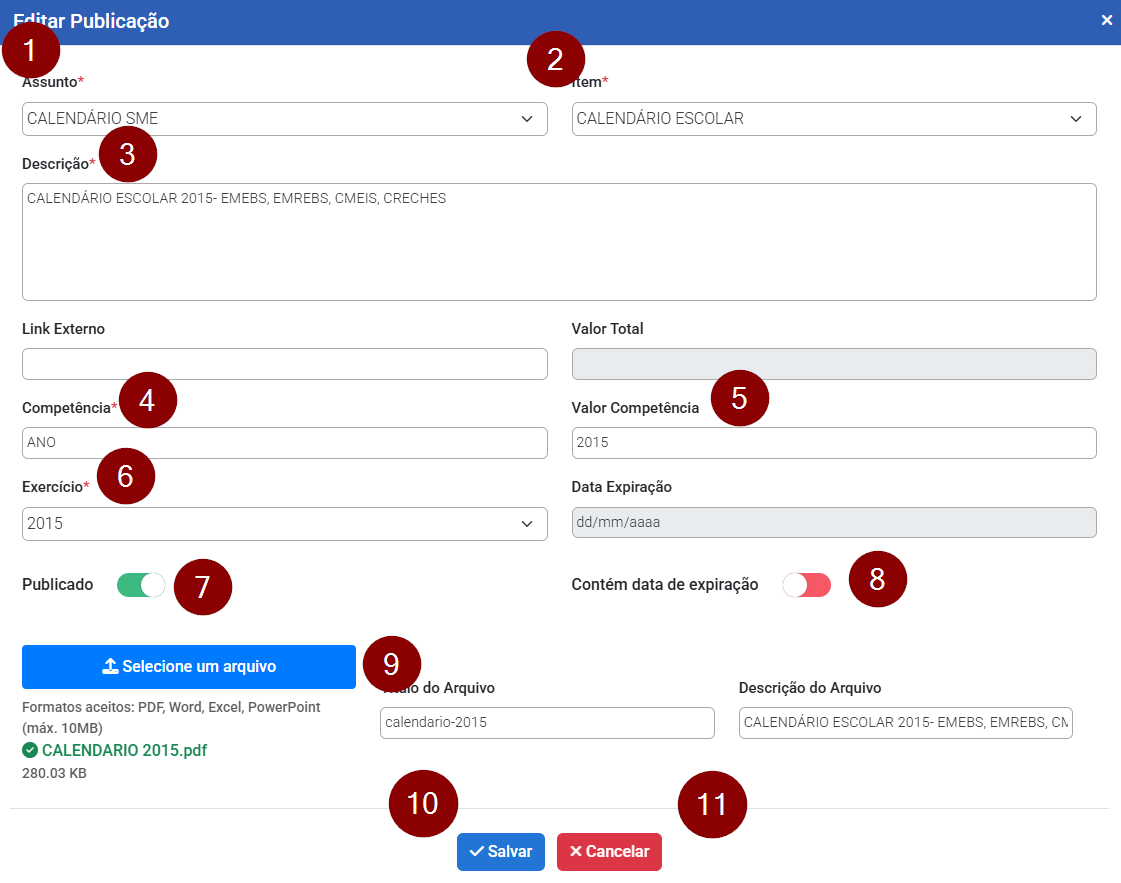The image size is (1121, 883).
Task: Click the numbered badge 5 marker
Action: [x=739, y=398]
